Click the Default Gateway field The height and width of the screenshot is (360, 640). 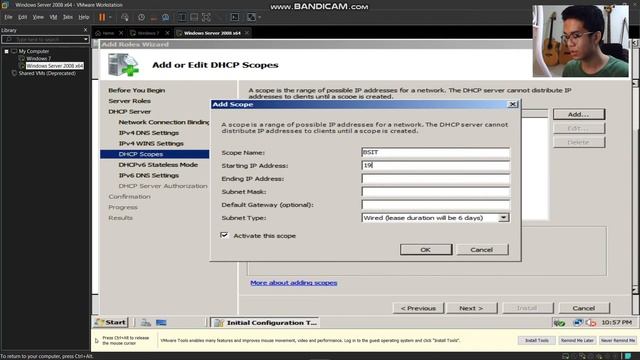(x=436, y=205)
